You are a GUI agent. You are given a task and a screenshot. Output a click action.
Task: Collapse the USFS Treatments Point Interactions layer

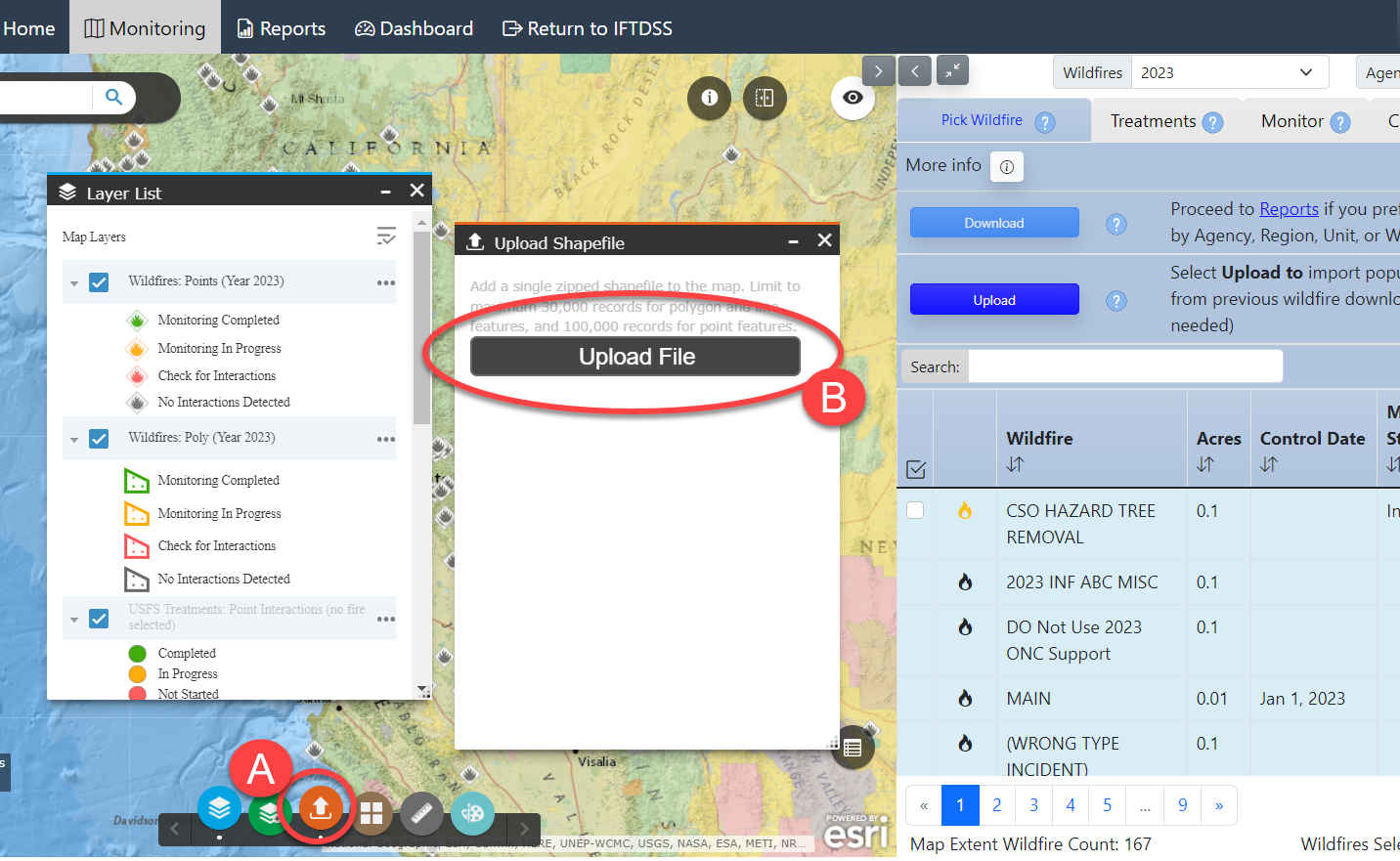[74, 620]
